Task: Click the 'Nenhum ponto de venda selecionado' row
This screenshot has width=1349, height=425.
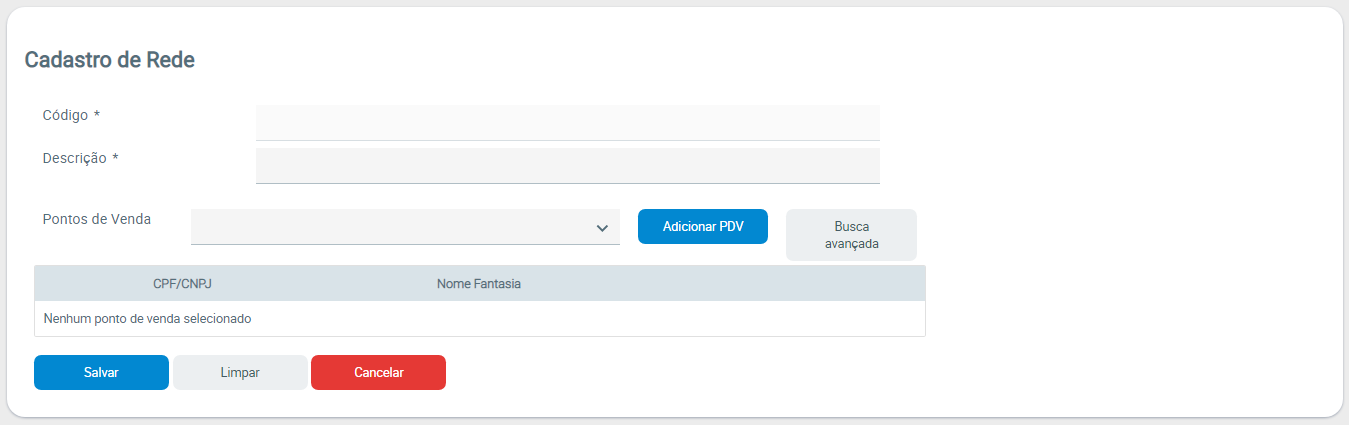Action: click(x=147, y=319)
